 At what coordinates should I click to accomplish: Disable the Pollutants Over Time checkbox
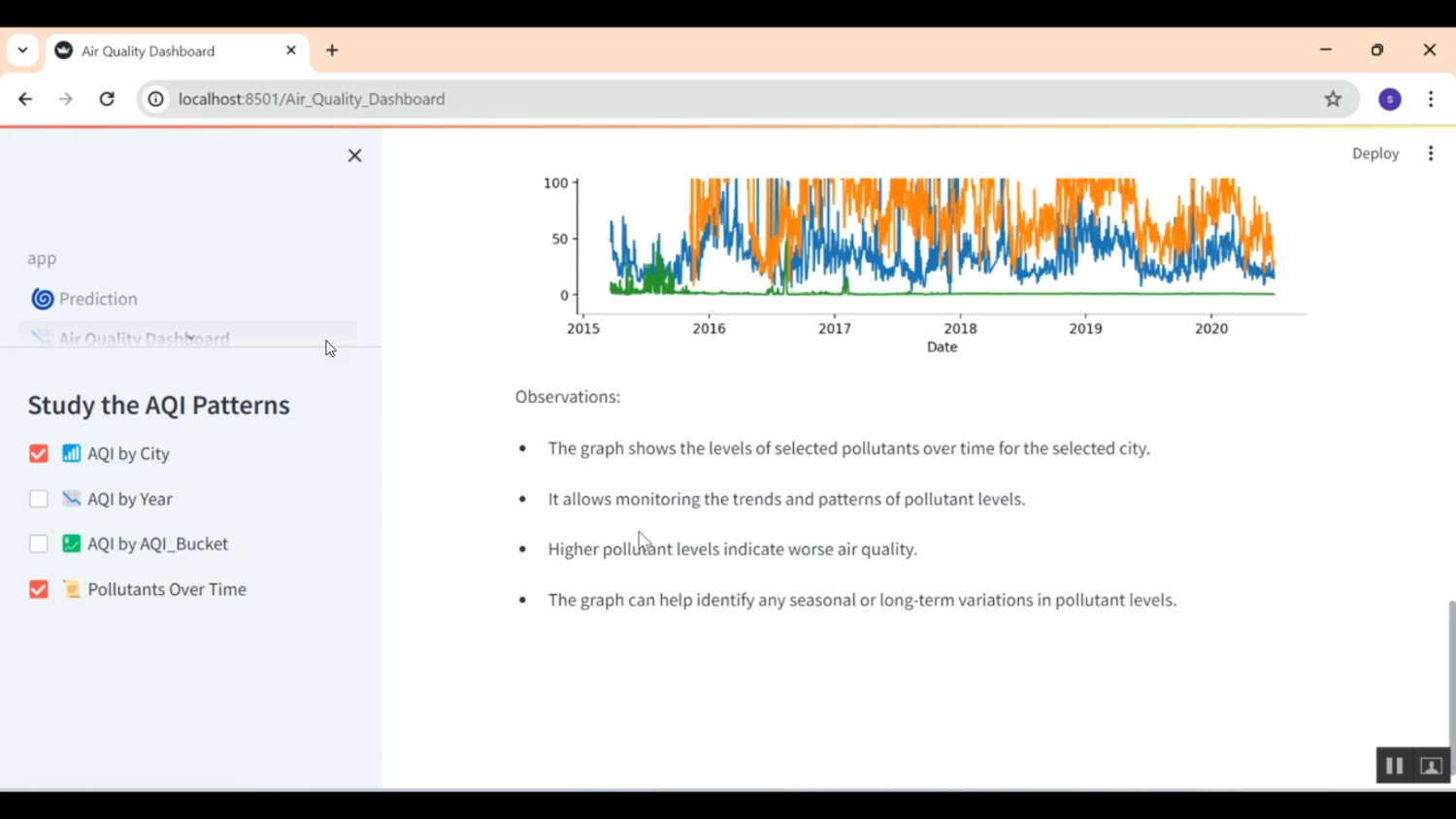click(x=39, y=590)
